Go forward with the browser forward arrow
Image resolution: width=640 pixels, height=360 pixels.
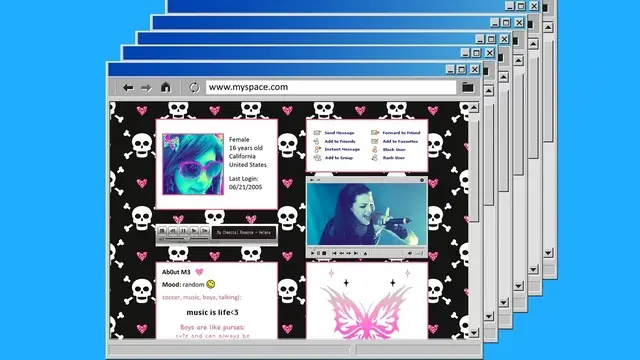pos(146,87)
